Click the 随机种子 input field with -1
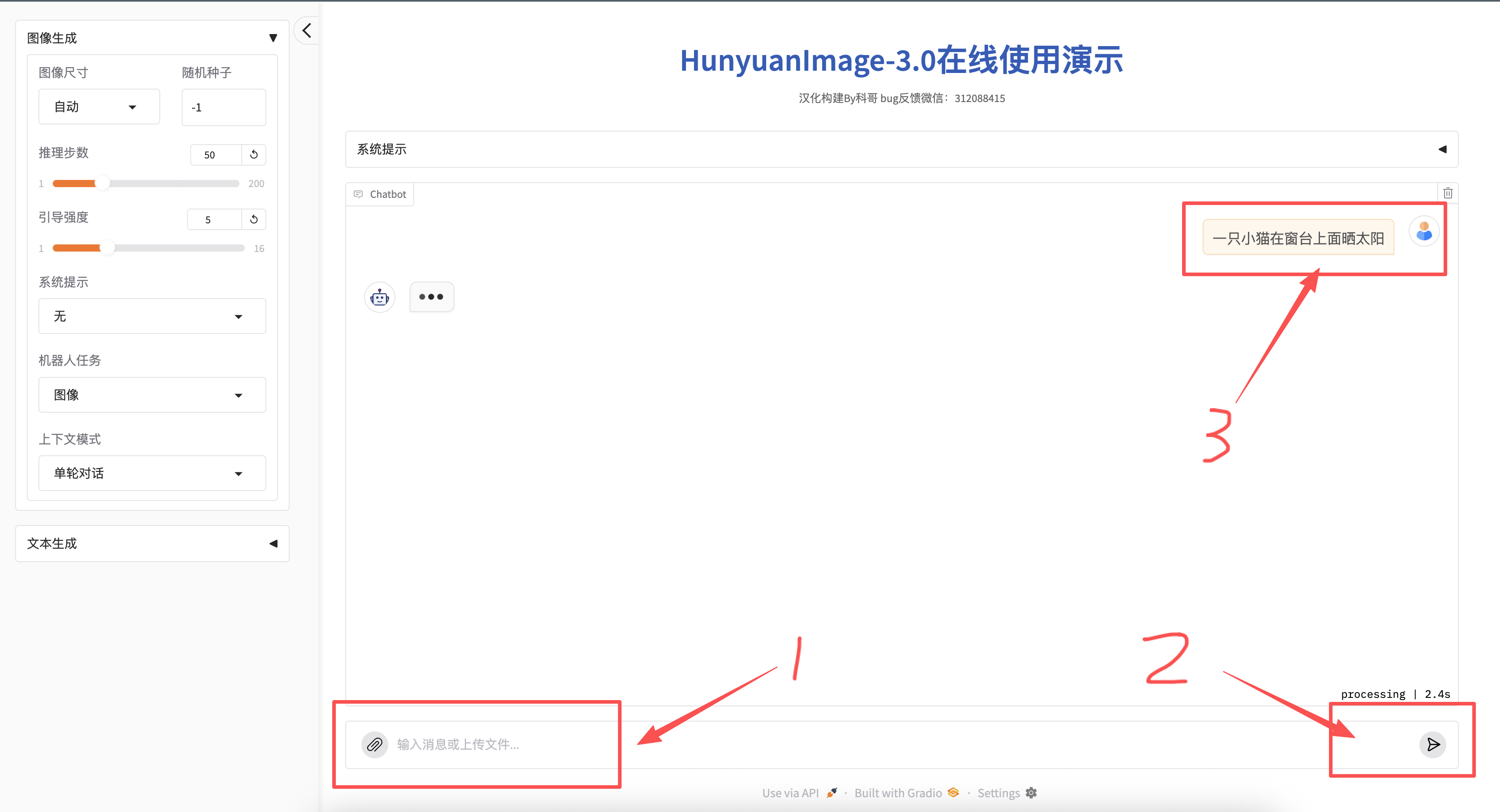Image resolution: width=1500 pixels, height=812 pixels. click(x=223, y=107)
